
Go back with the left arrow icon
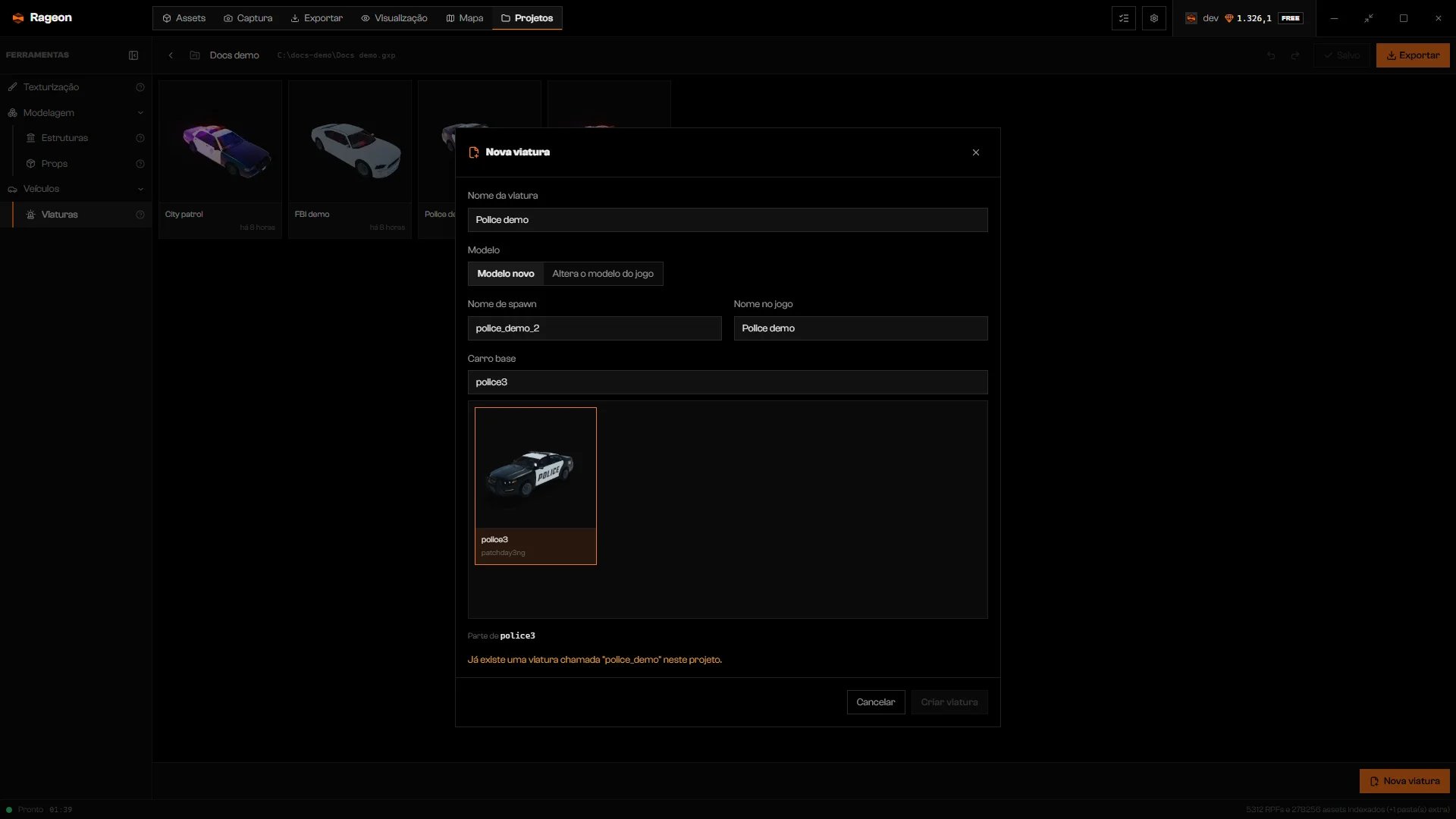click(x=171, y=55)
